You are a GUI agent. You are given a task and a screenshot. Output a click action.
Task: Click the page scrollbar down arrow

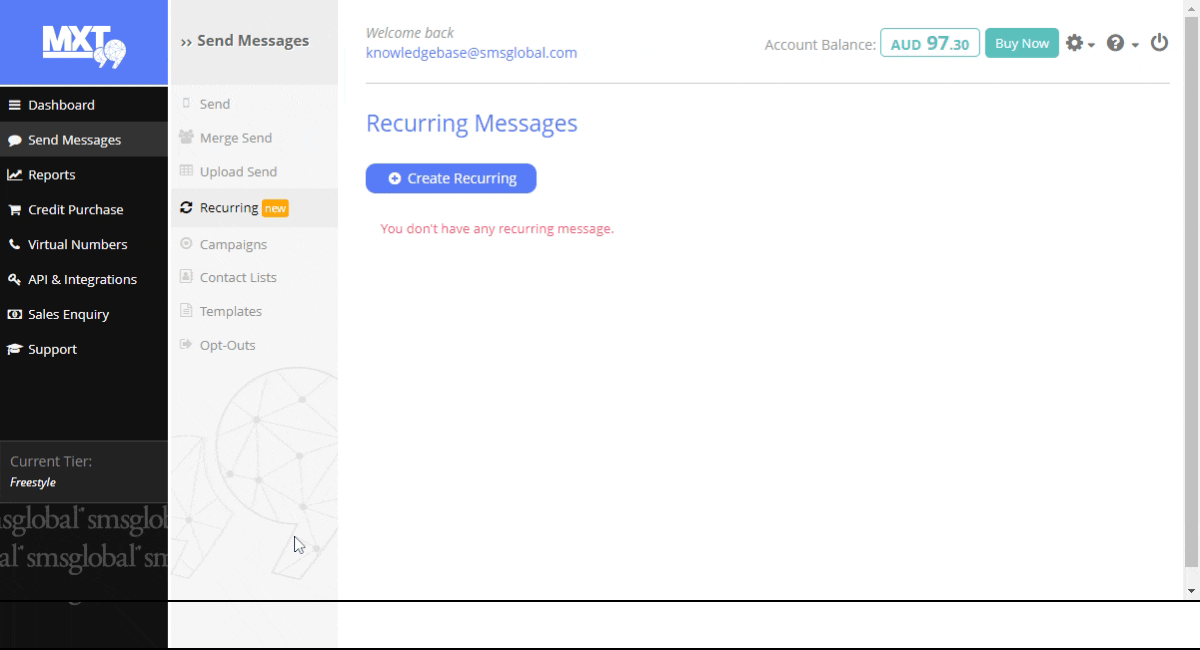1191,591
